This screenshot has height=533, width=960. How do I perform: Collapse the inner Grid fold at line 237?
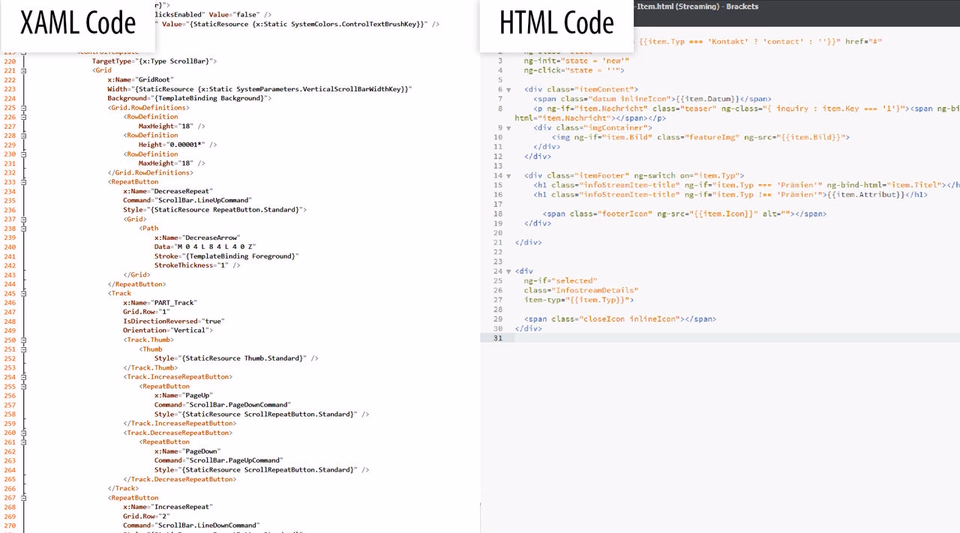[24, 219]
